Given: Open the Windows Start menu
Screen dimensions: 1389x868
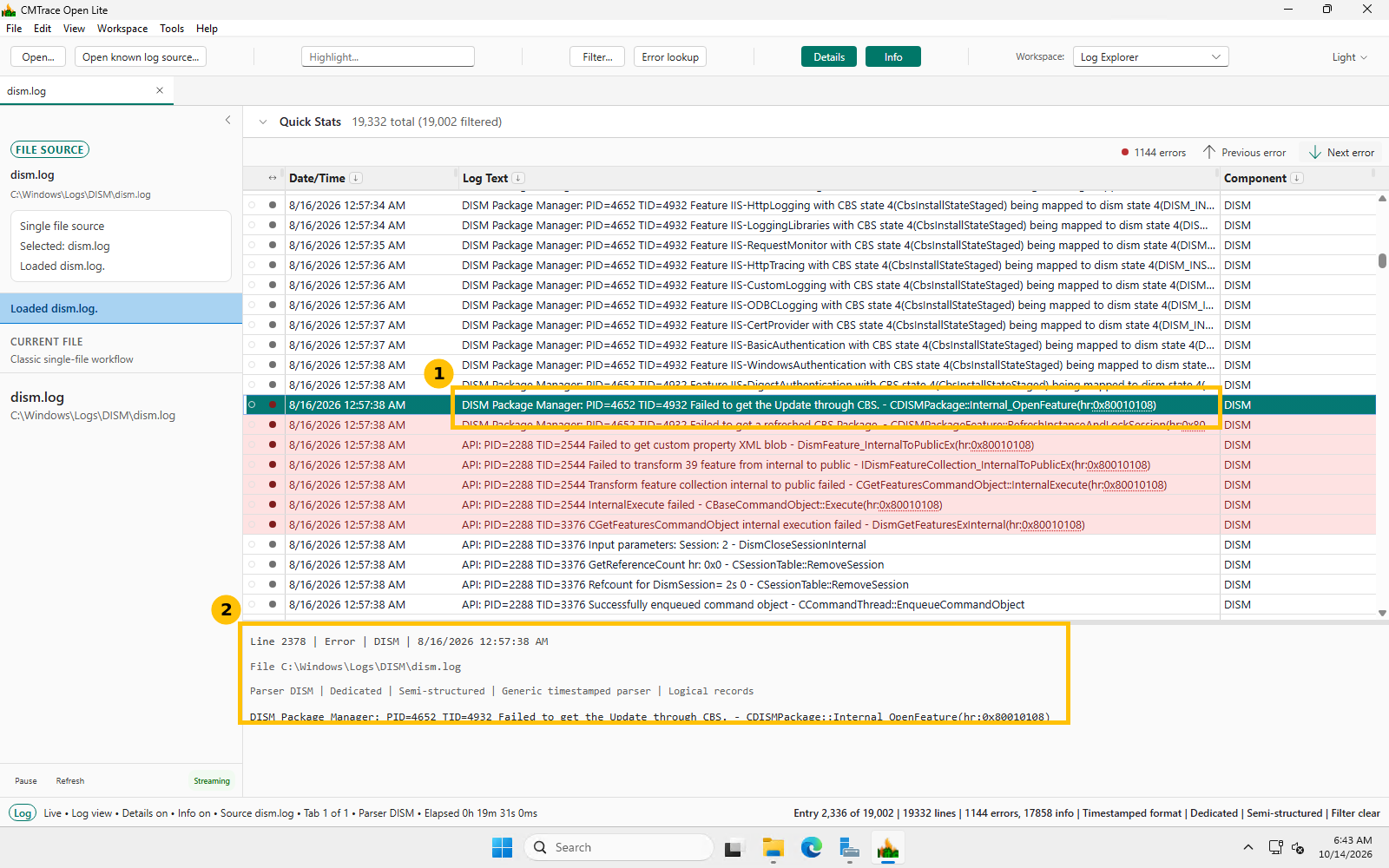Looking at the screenshot, I should (502, 847).
